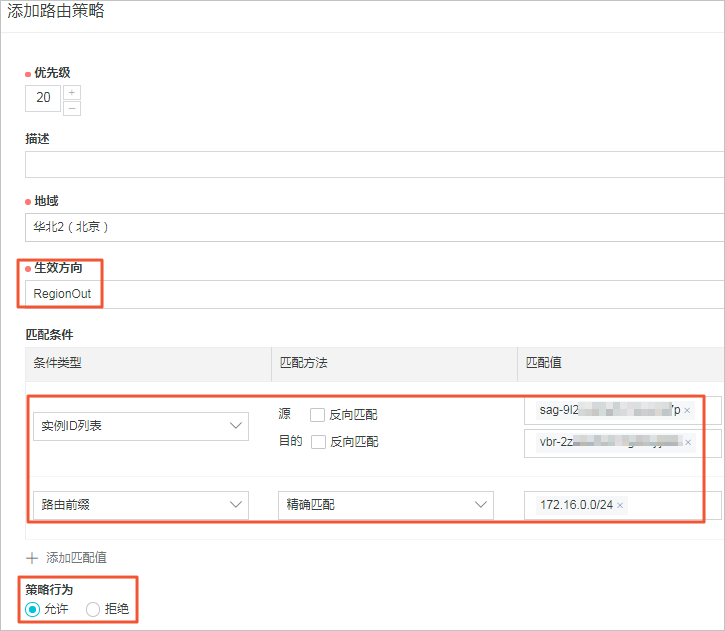Expand the 路由前缀 condition type dropdown
This screenshot has height=631, width=725.
pos(141,505)
